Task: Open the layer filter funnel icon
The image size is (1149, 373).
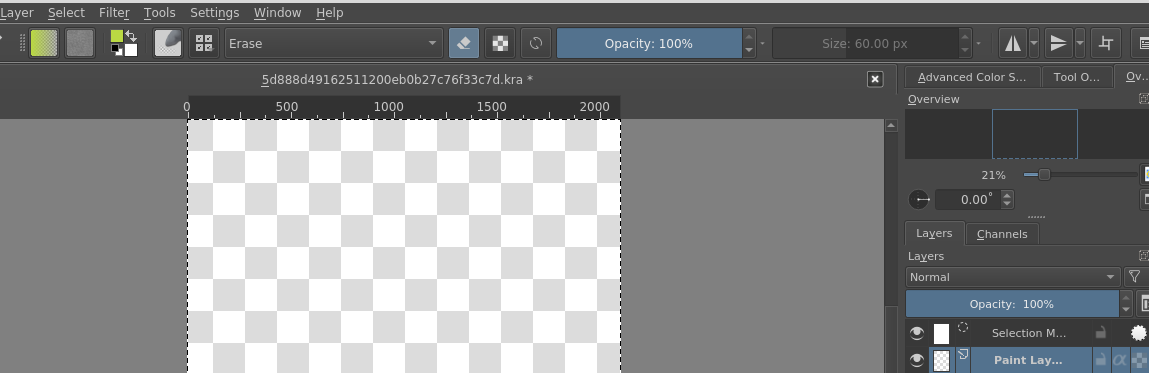Action: tap(1134, 276)
